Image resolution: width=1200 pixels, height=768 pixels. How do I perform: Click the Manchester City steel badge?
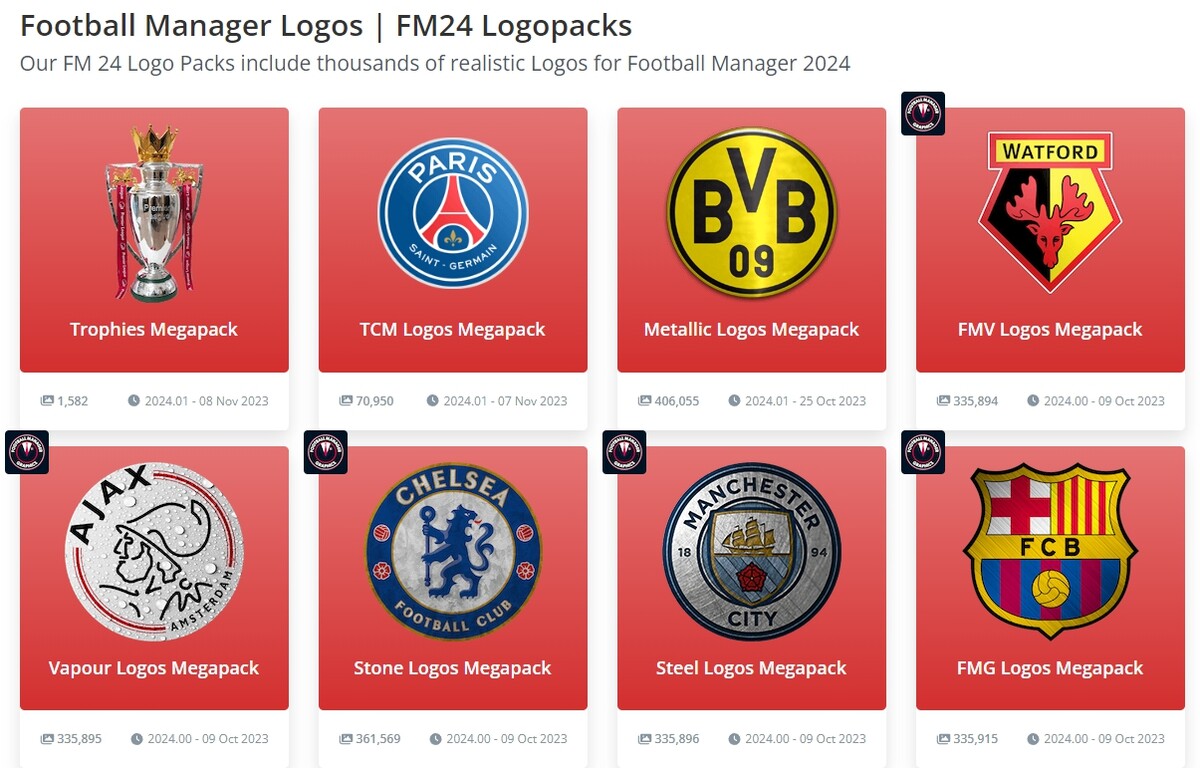[x=751, y=551]
